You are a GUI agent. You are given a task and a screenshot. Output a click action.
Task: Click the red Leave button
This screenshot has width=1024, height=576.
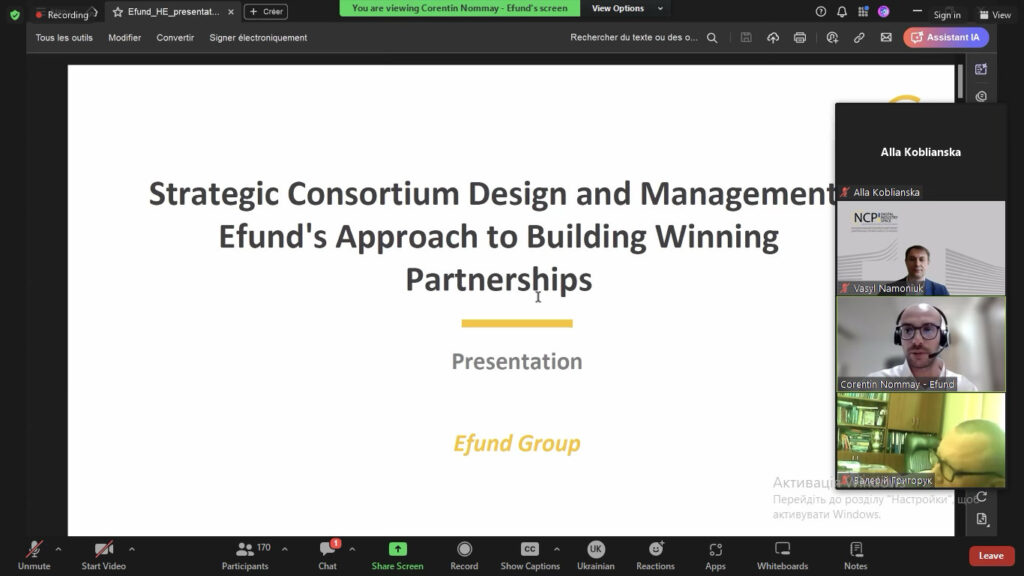click(x=991, y=556)
